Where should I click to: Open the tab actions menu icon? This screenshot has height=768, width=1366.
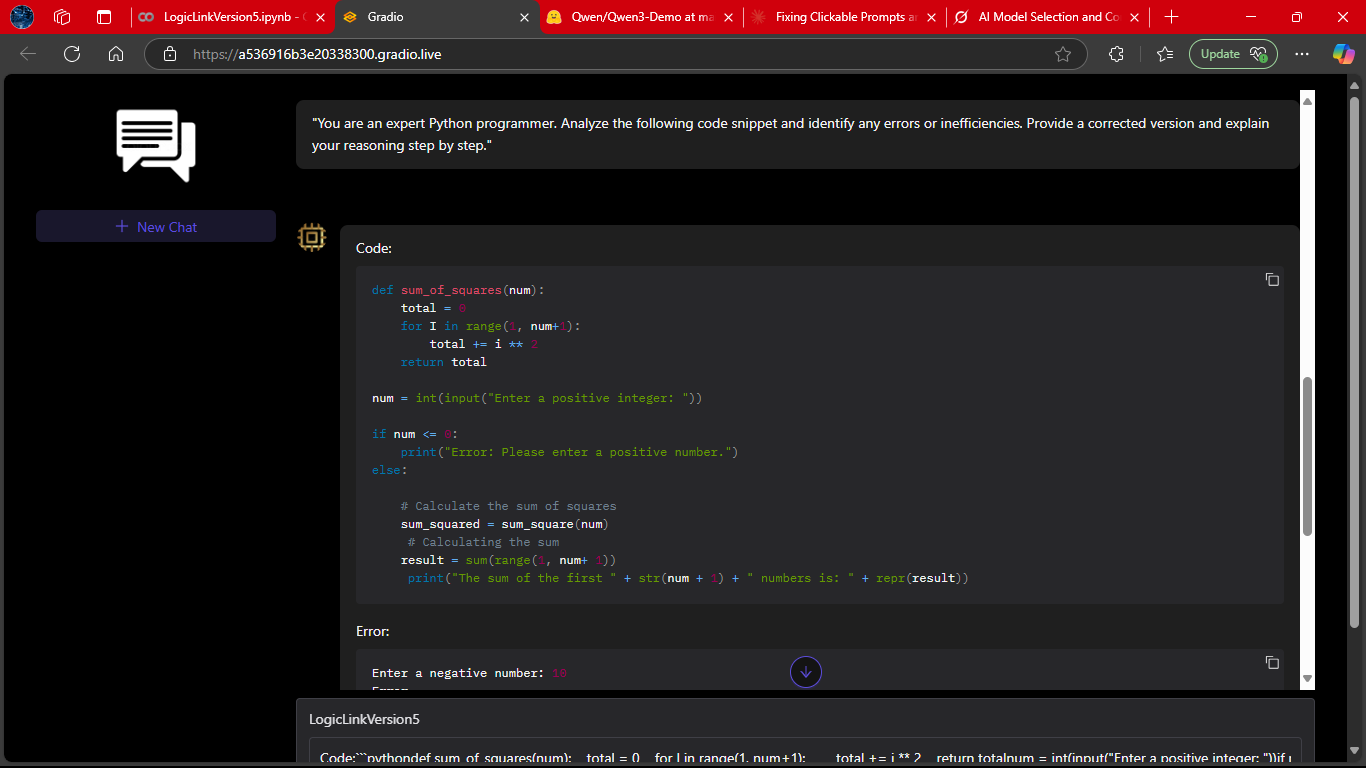[104, 17]
